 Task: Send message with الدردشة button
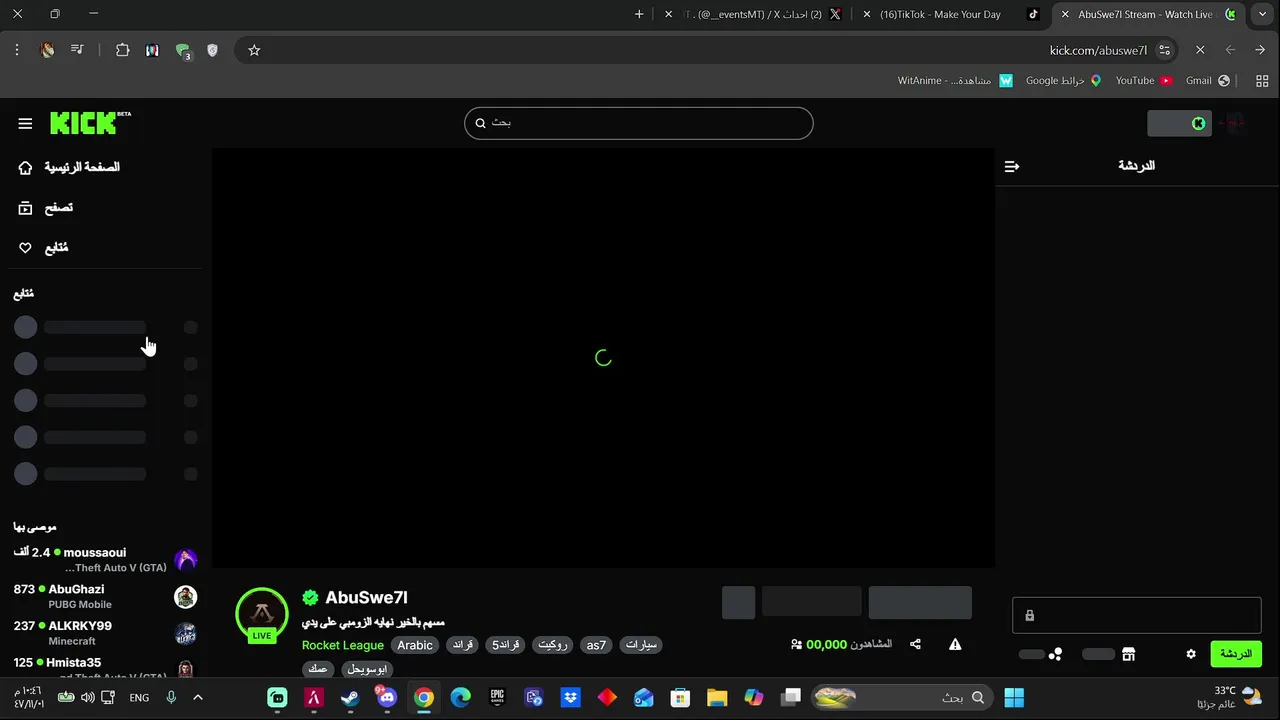[1236, 654]
